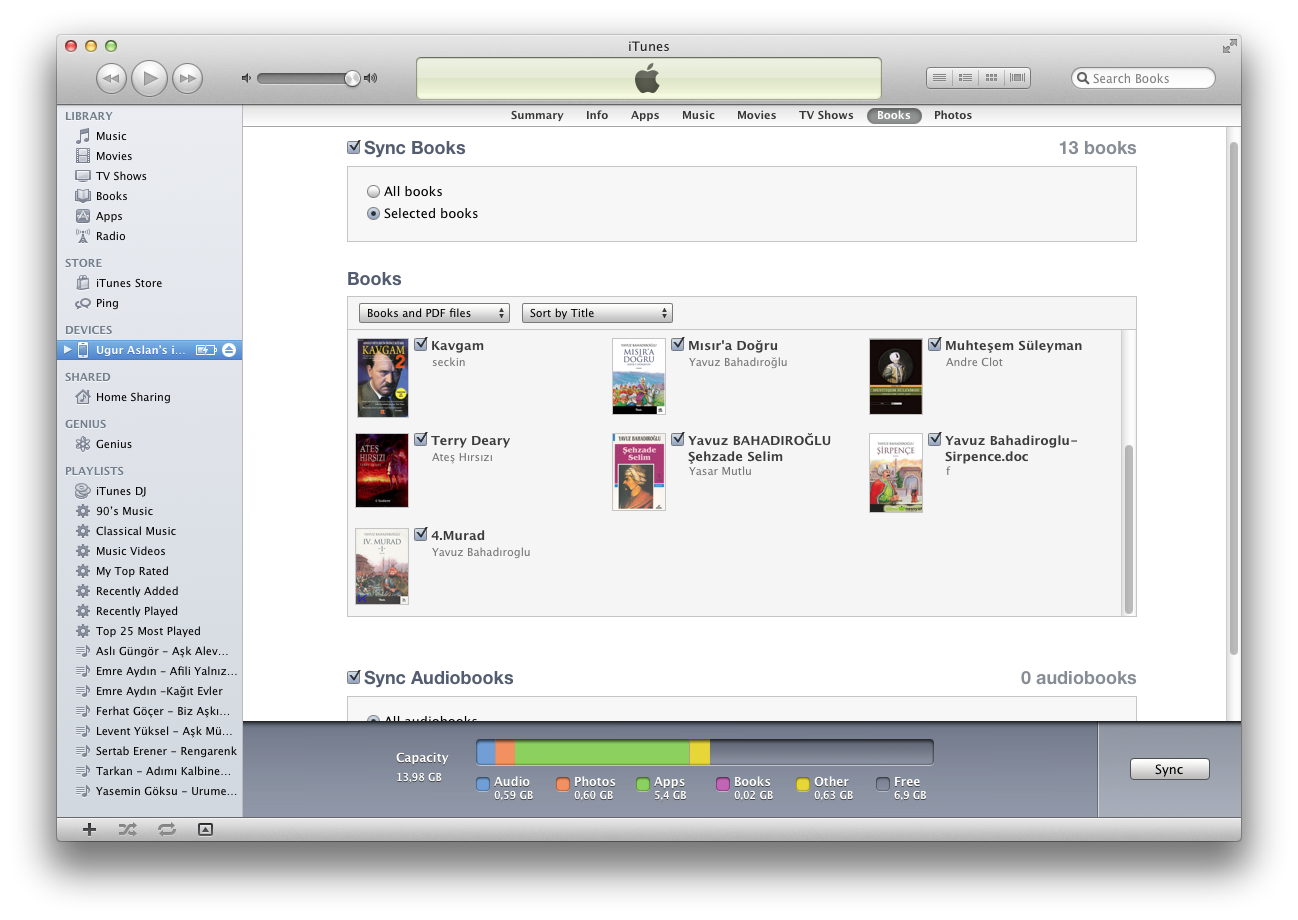Open the Photos tab
The height and width of the screenshot is (920, 1298).
coord(952,115)
